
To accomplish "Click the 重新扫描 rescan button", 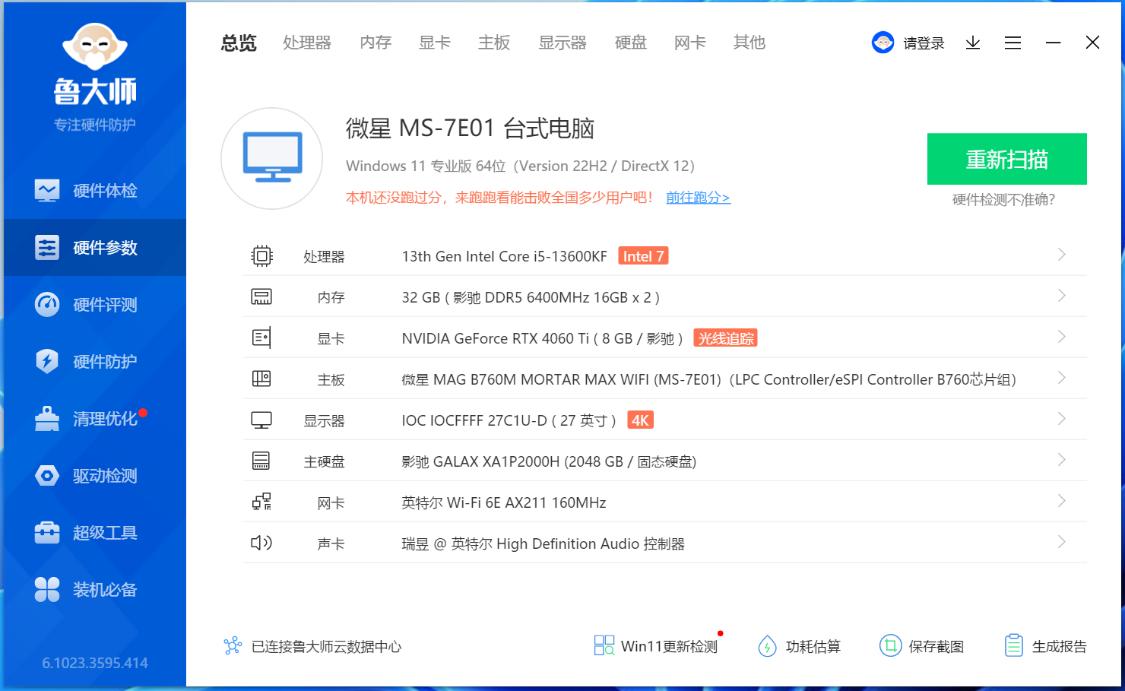I will 1008,158.
